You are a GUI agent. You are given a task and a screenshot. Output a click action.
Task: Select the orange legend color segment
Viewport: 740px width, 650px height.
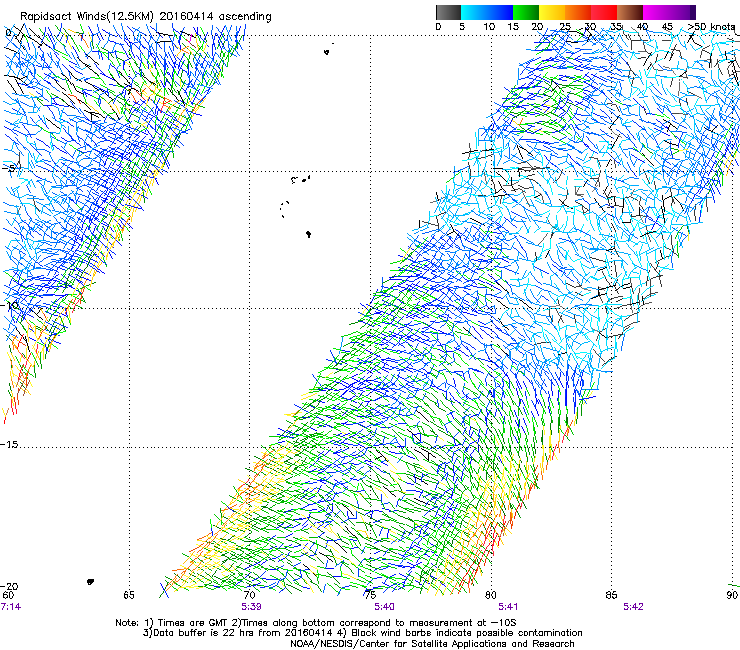pos(578,12)
